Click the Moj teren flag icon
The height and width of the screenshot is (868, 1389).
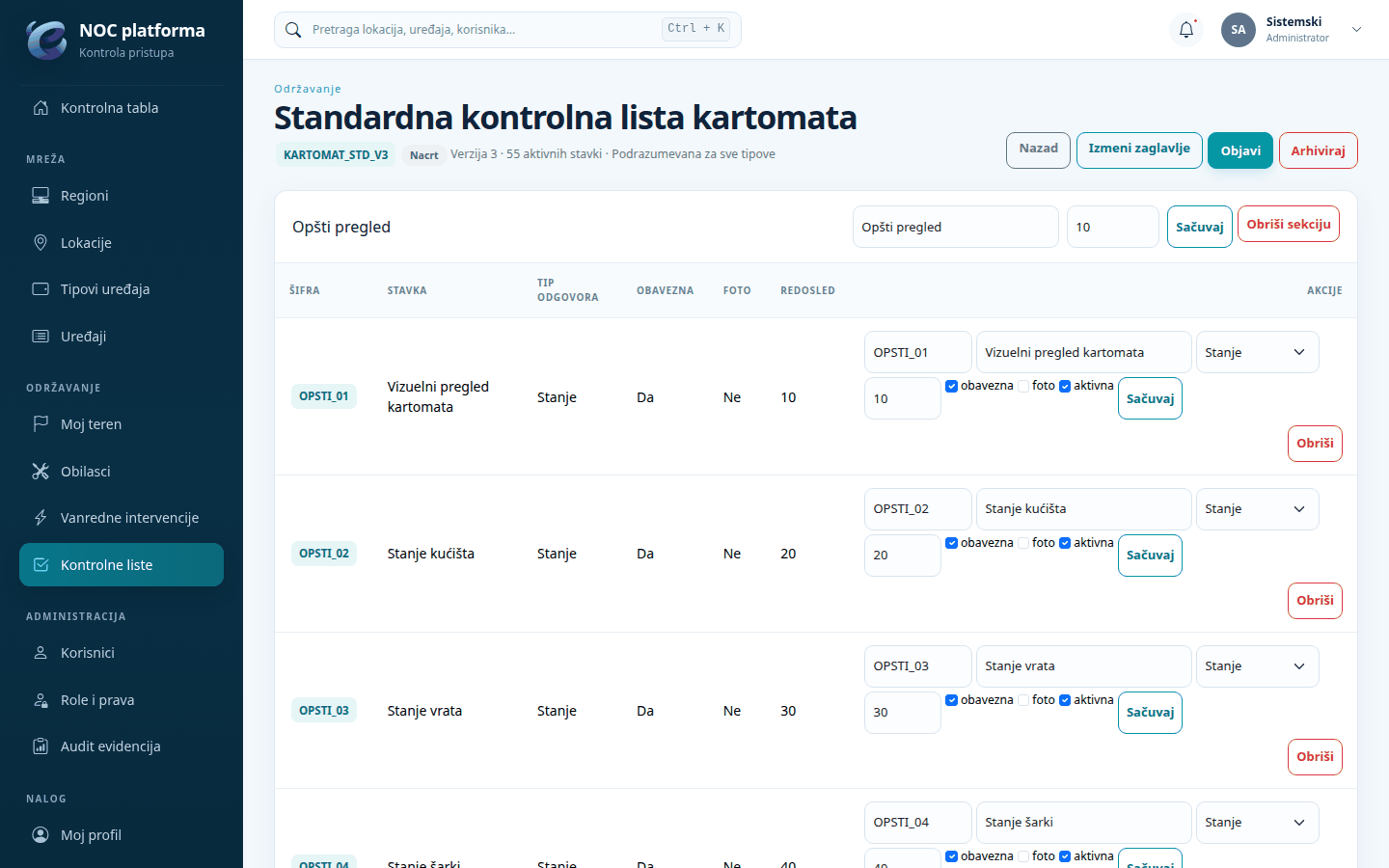41,424
